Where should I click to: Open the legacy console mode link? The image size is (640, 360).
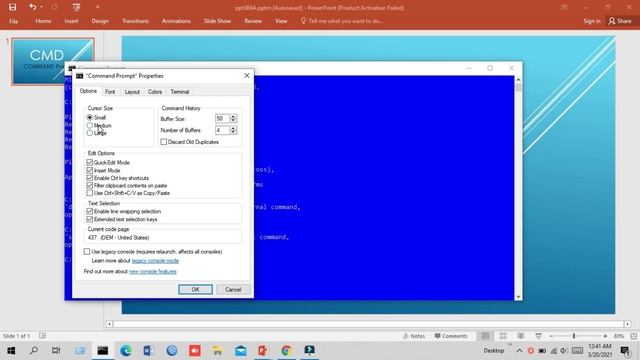[x=155, y=261]
